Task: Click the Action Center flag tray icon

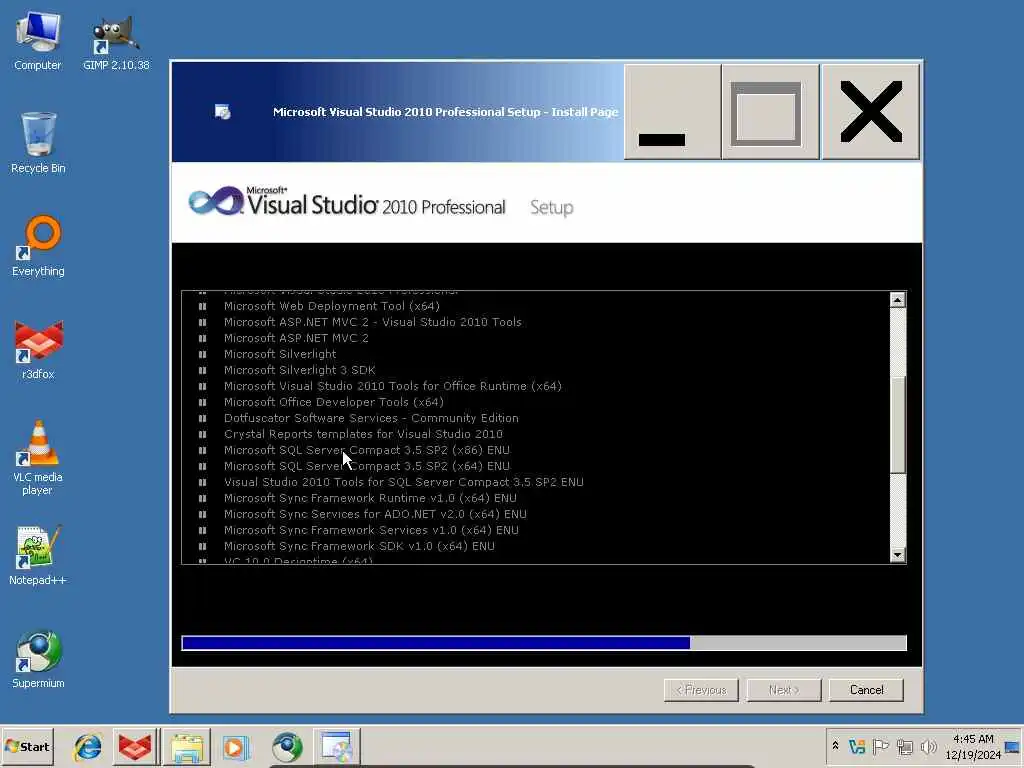Action: tap(880, 746)
